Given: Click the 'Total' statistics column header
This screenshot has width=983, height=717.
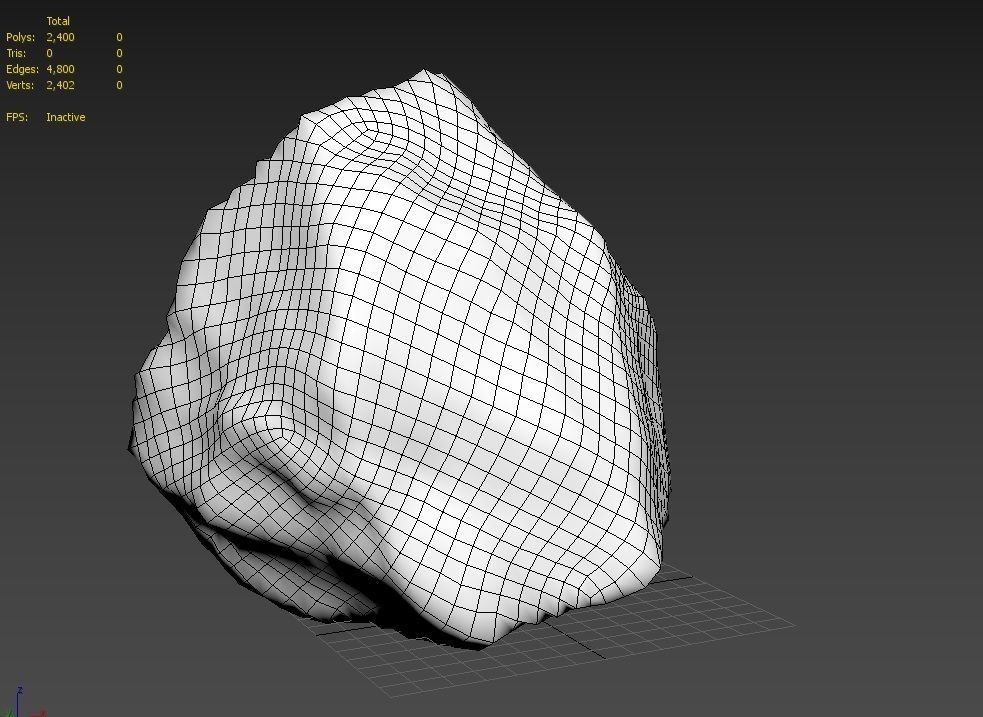Looking at the screenshot, I should point(58,21).
